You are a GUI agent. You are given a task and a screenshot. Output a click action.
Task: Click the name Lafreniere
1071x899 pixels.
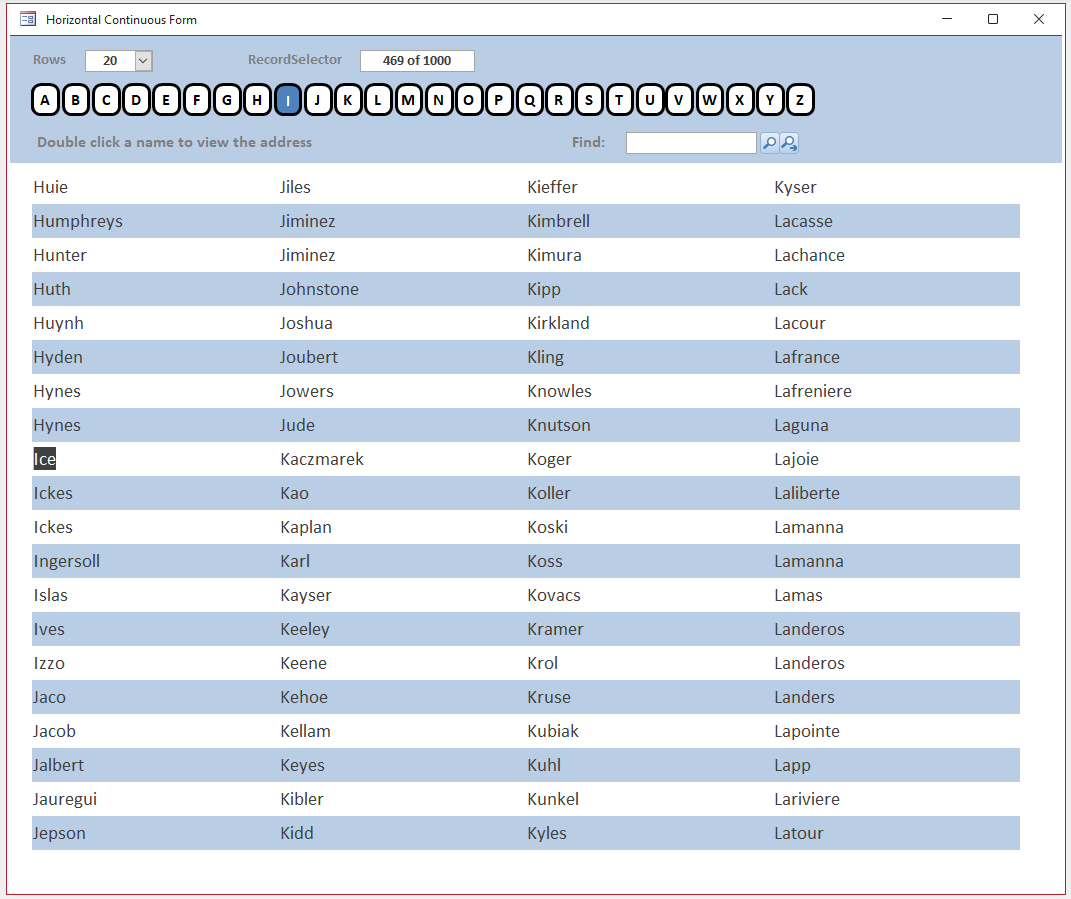click(813, 391)
